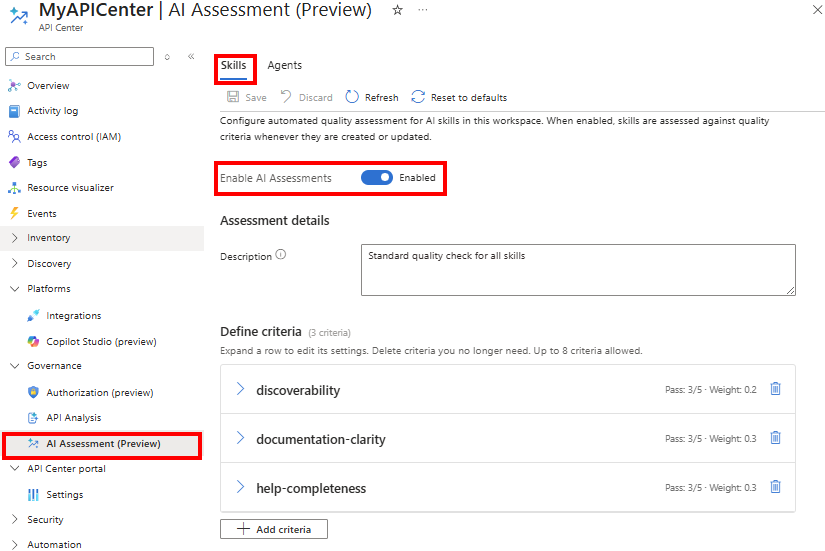The width and height of the screenshot is (825, 551).
Task: Expand the Security section
Action: click(x=14, y=519)
